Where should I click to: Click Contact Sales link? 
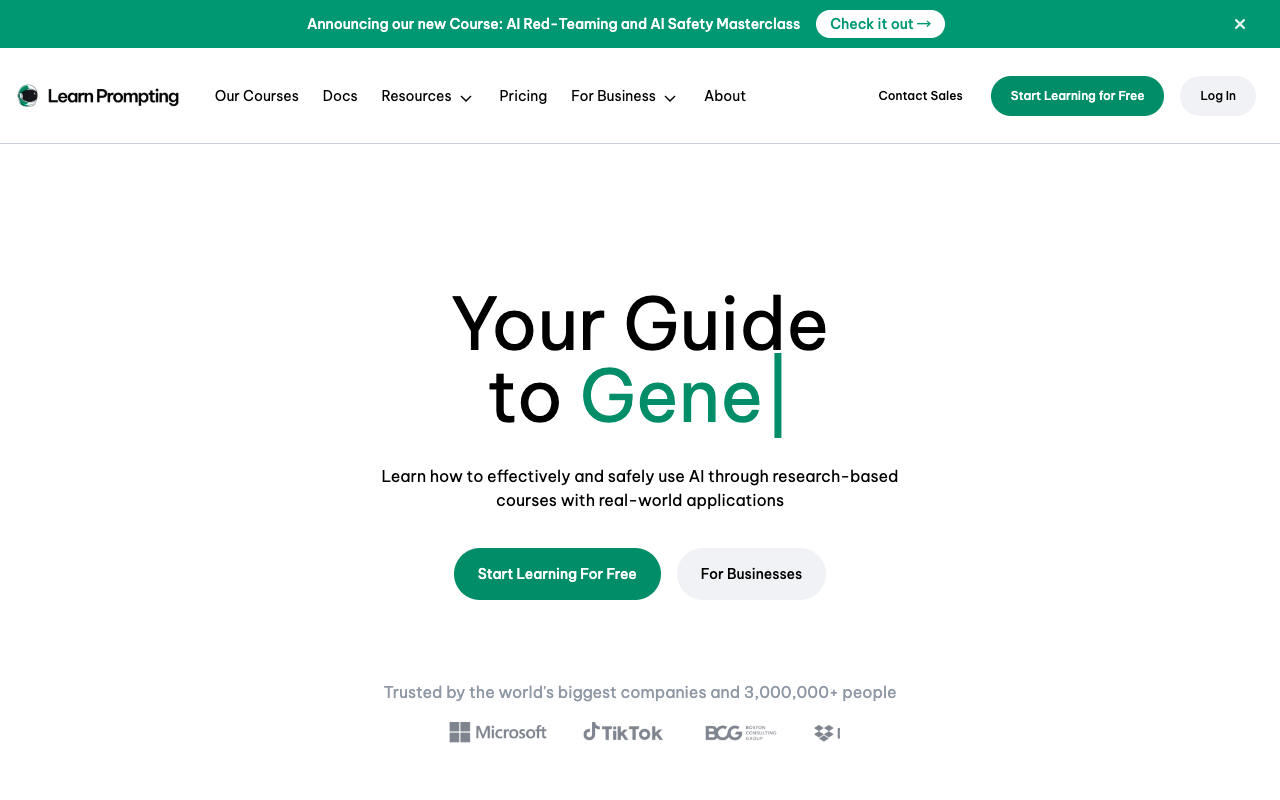(920, 96)
